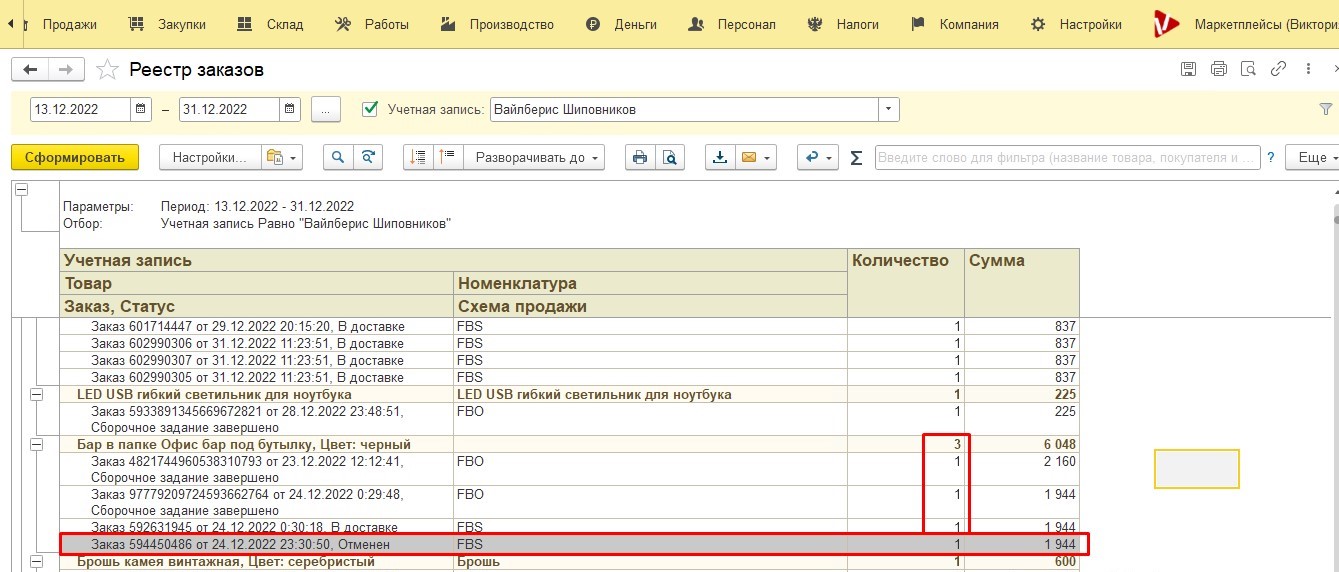Collapse the Бар в папке Офис бар group

point(37,444)
